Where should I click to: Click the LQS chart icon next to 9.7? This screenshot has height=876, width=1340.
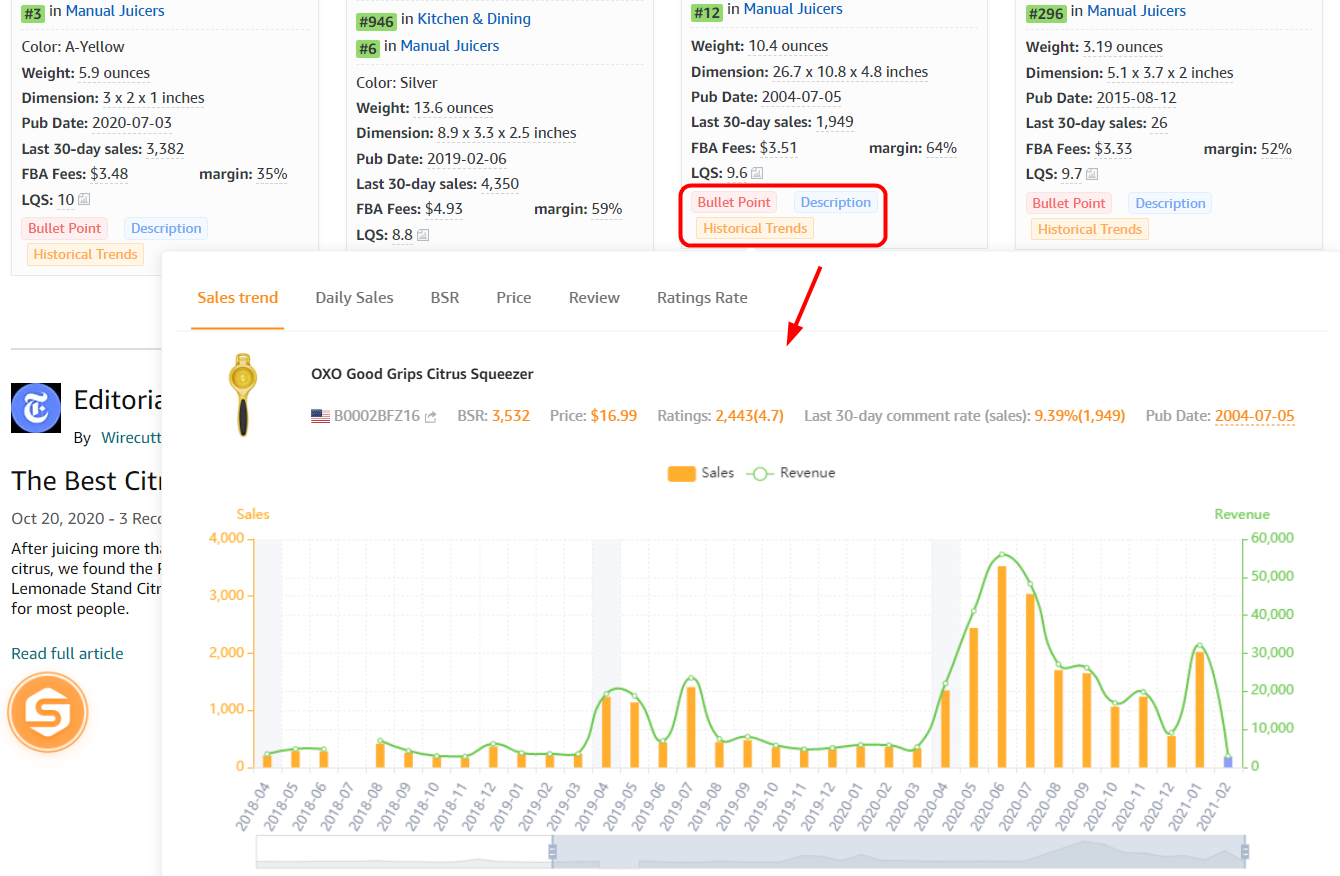click(x=1093, y=175)
